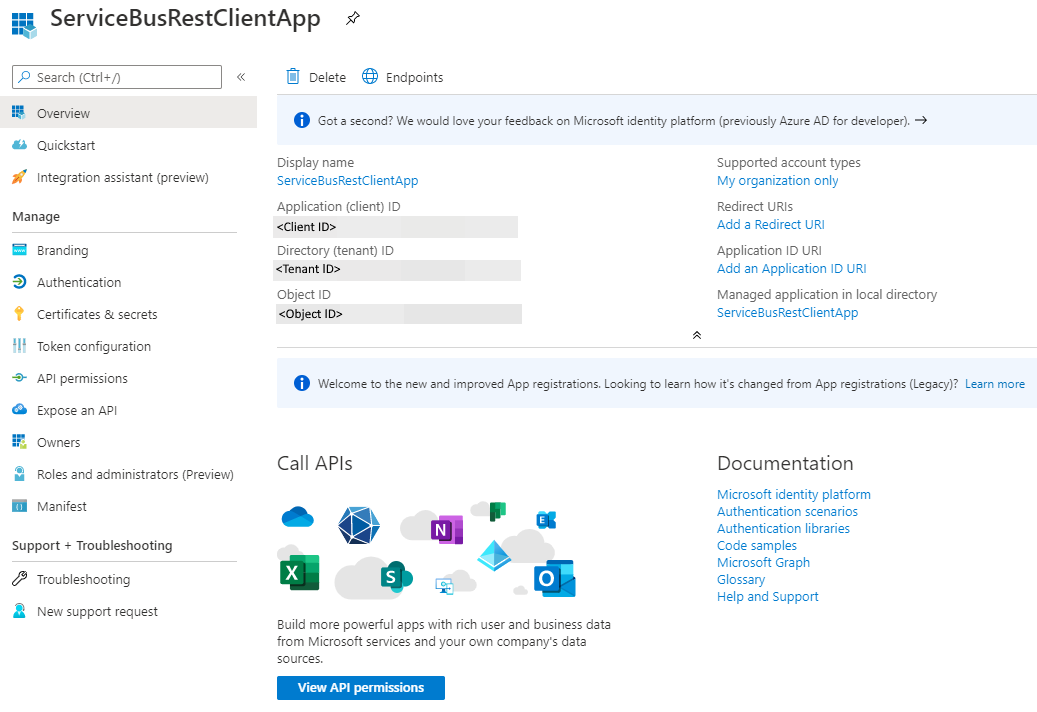Click the Authentication arrow icon

coord(20,282)
